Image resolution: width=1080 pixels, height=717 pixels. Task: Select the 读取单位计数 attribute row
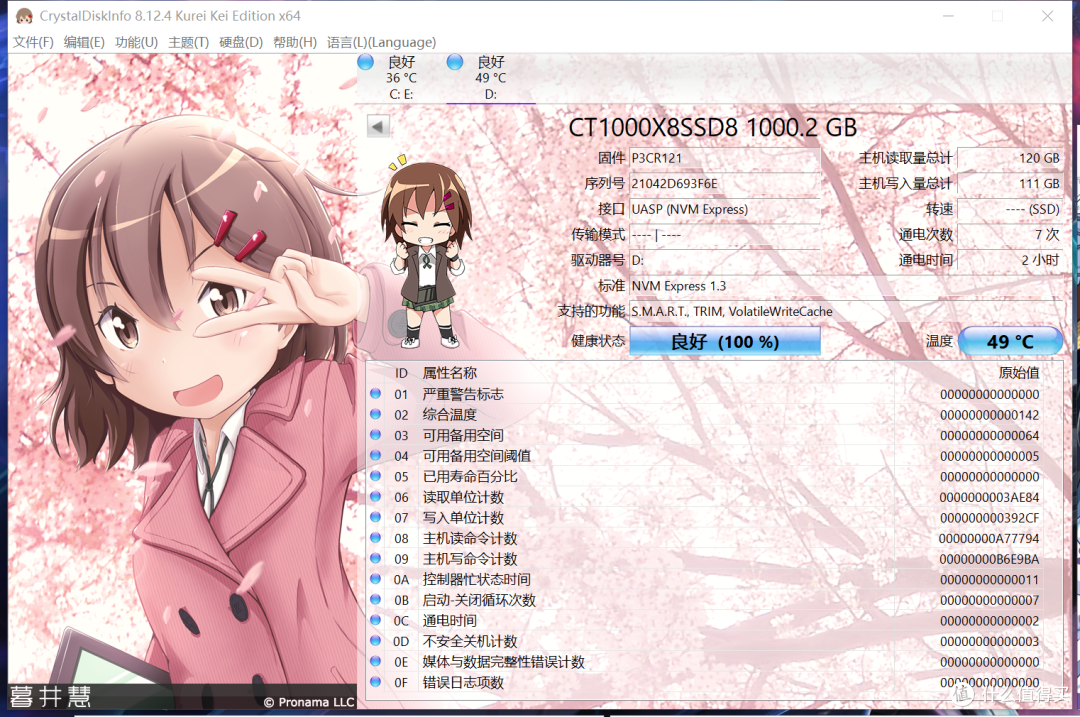click(x=705, y=497)
